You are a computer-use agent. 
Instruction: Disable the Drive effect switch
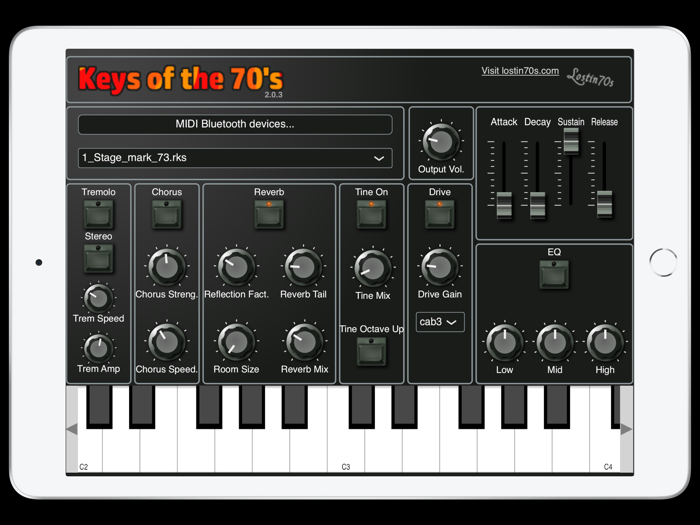coord(440,214)
